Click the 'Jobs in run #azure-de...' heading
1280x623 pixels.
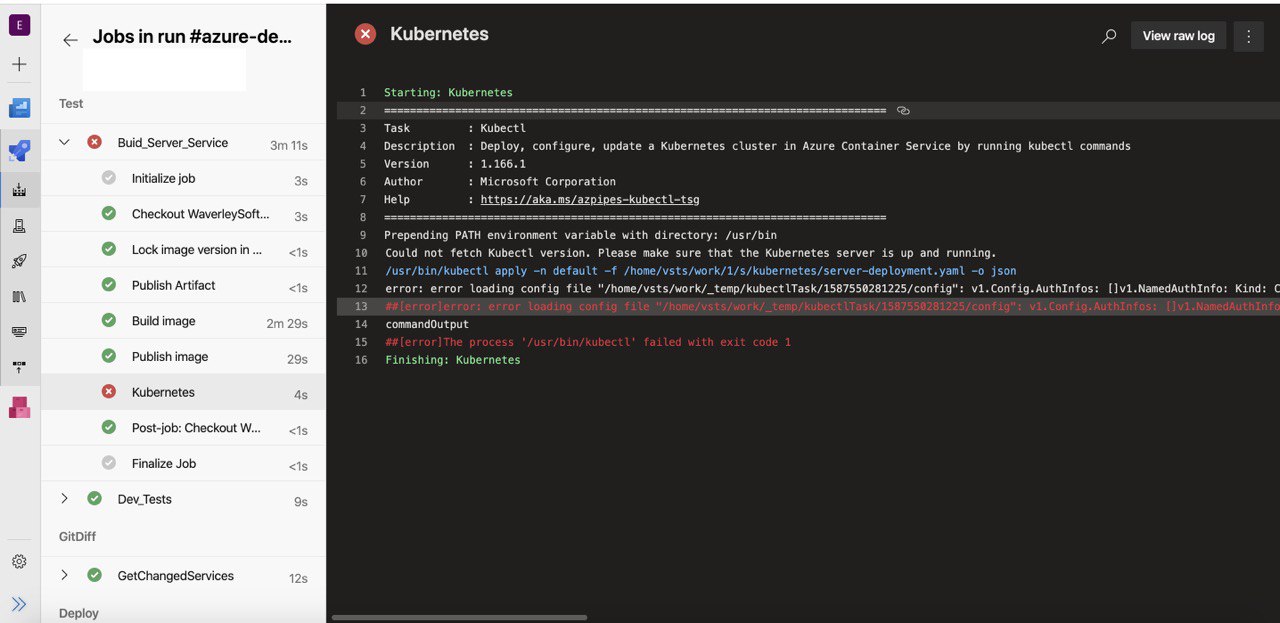[x=192, y=37]
